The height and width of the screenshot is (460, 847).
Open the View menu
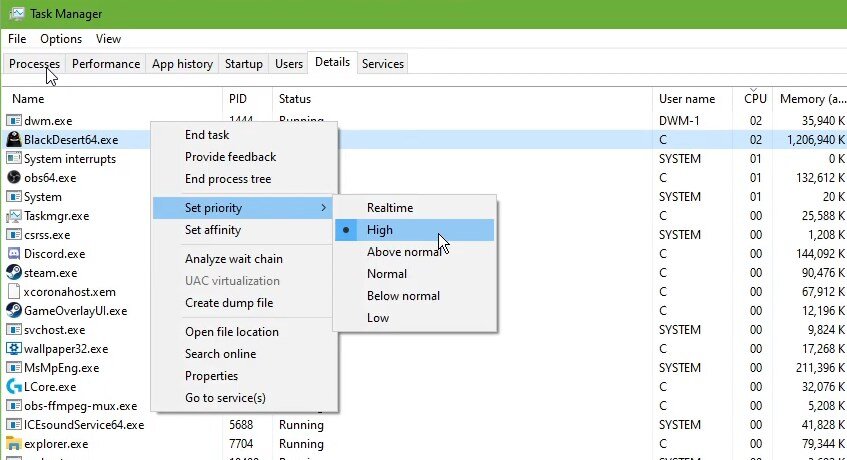[x=108, y=39]
